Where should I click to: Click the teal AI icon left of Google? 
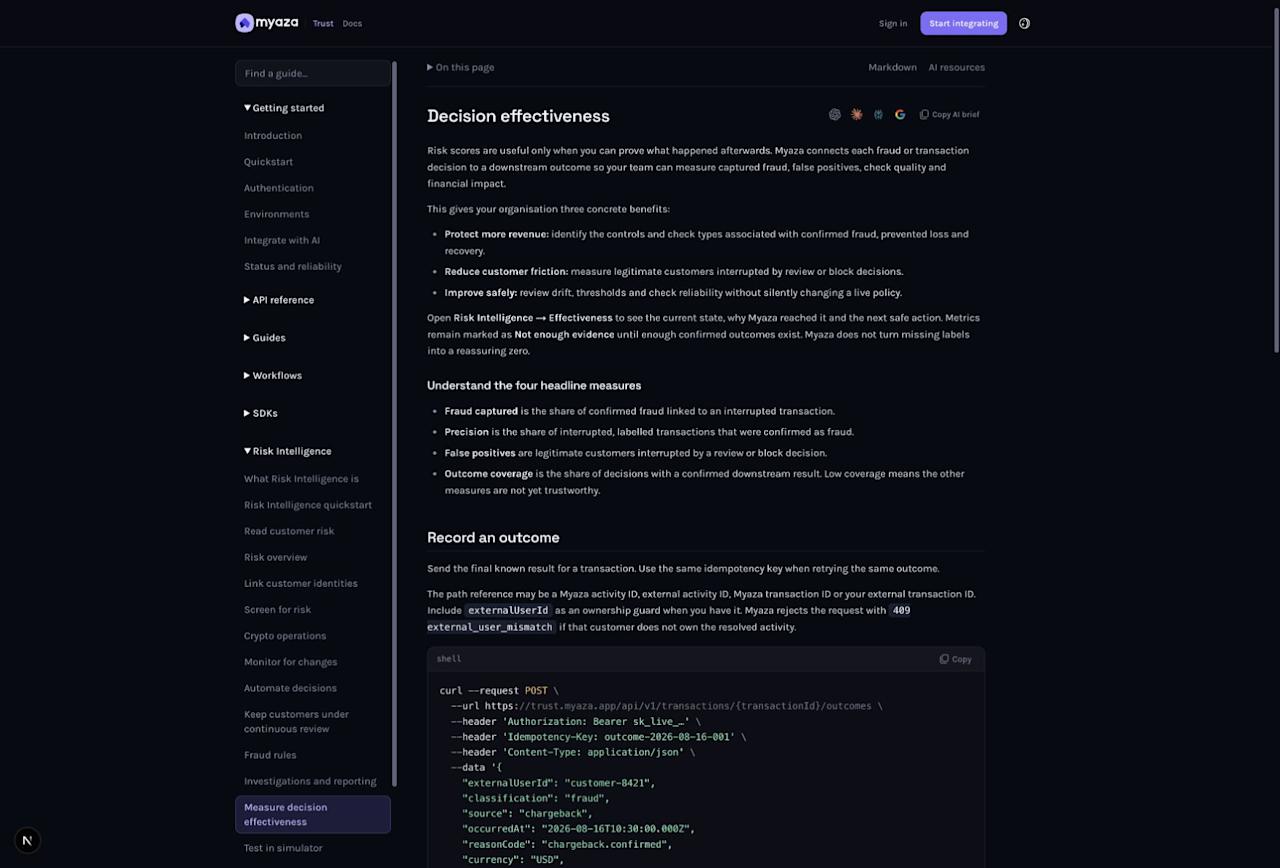click(x=878, y=115)
